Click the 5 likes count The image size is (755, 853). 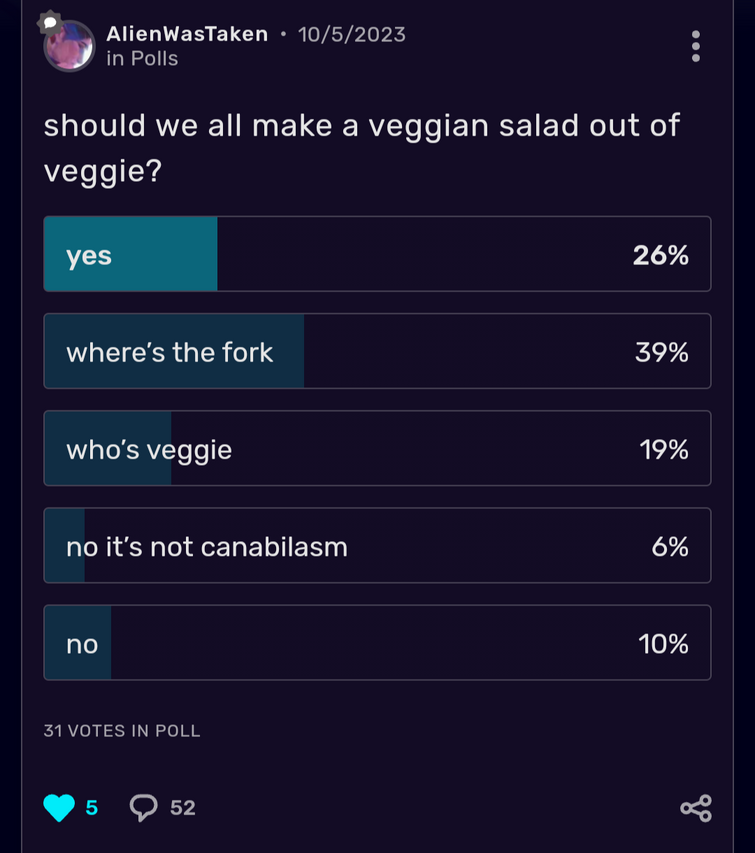click(91, 807)
